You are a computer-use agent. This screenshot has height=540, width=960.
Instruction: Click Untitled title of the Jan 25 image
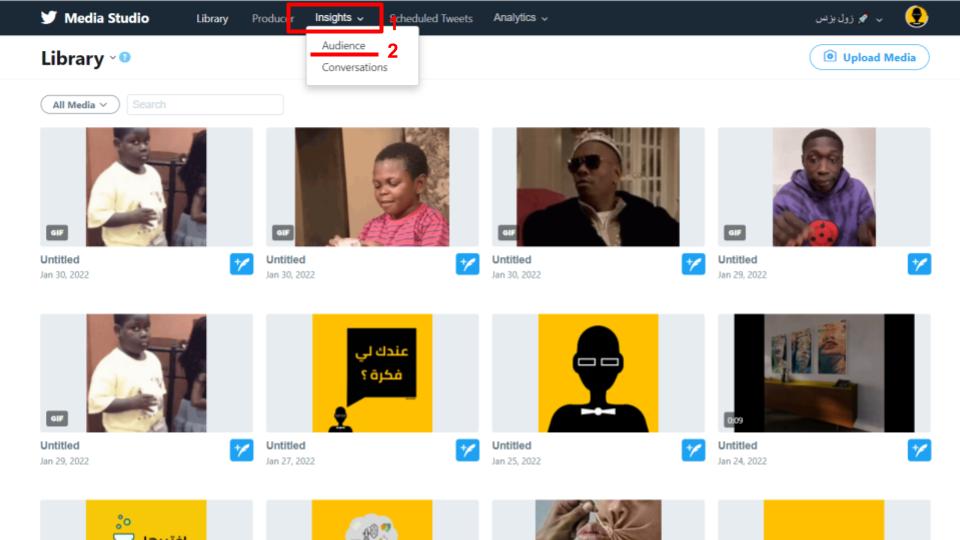tap(511, 446)
